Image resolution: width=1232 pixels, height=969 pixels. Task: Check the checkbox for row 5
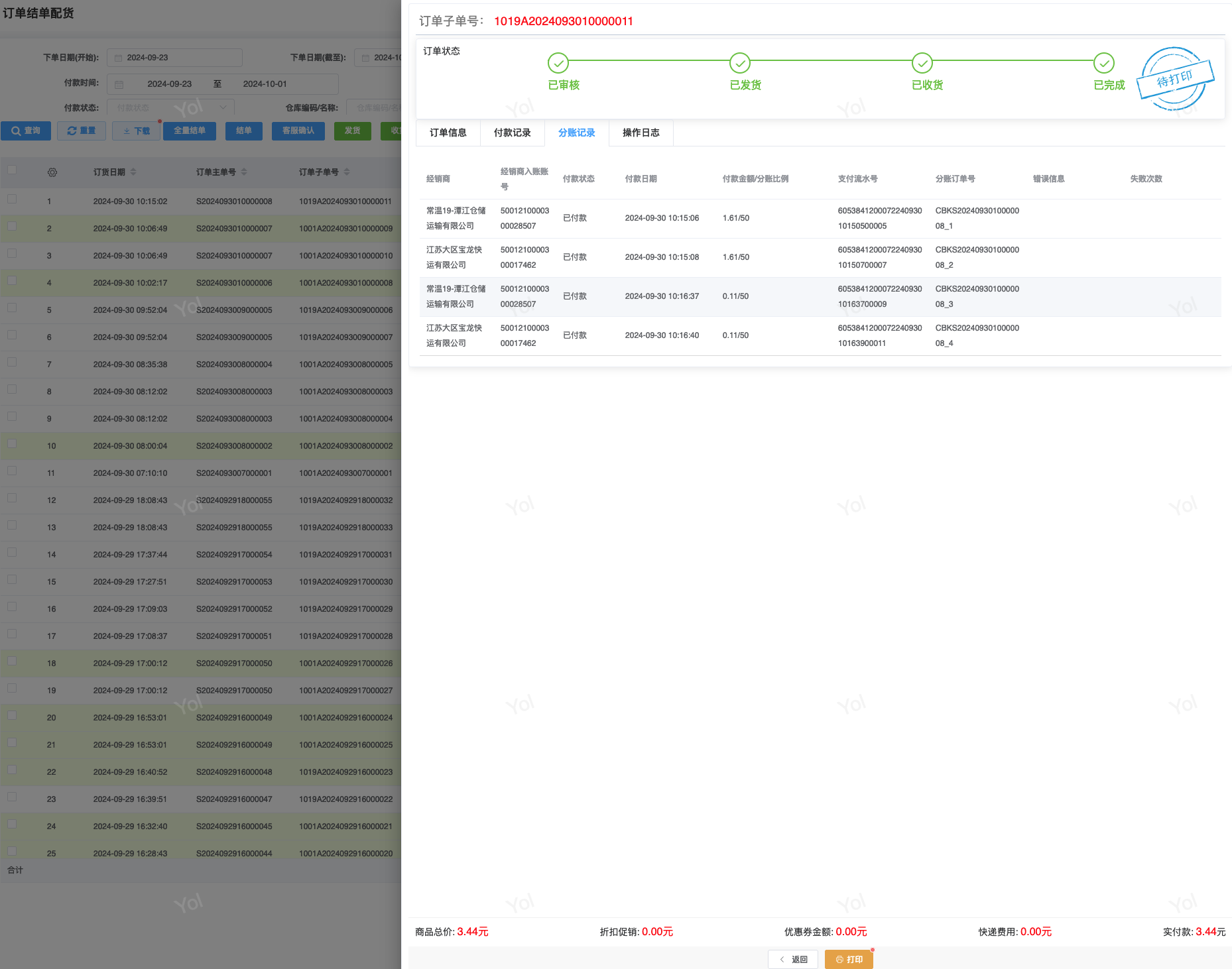click(x=12, y=308)
